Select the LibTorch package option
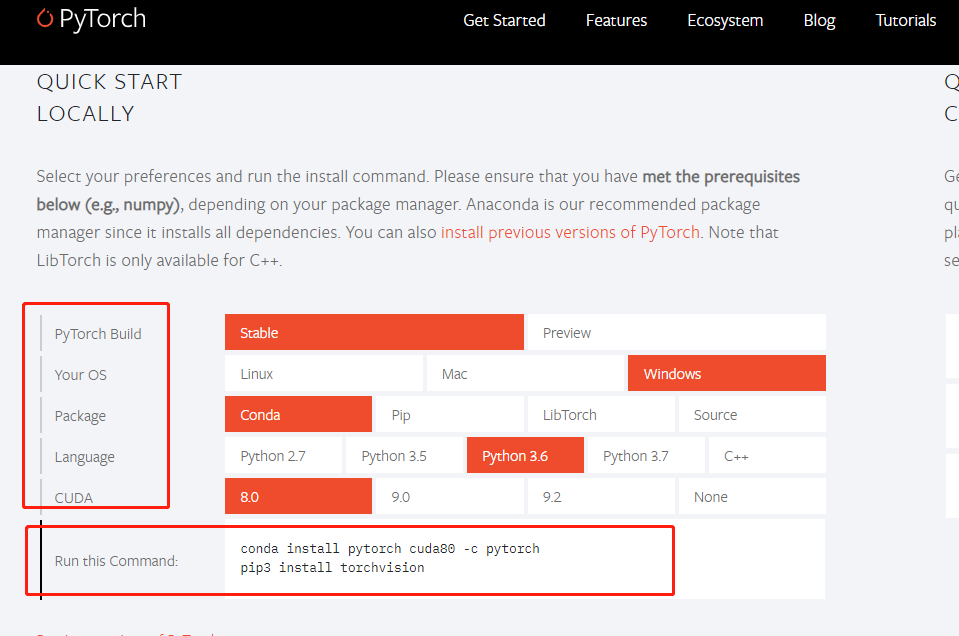The width and height of the screenshot is (959, 636). click(601, 415)
